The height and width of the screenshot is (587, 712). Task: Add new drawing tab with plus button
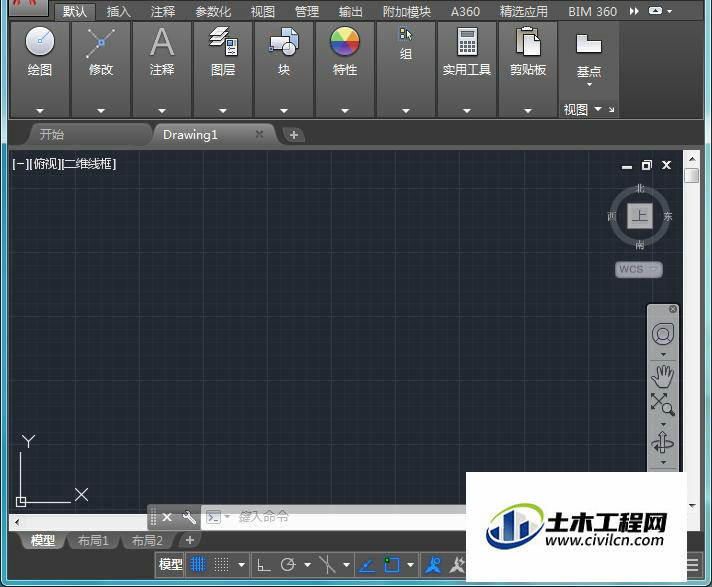pos(294,135)
